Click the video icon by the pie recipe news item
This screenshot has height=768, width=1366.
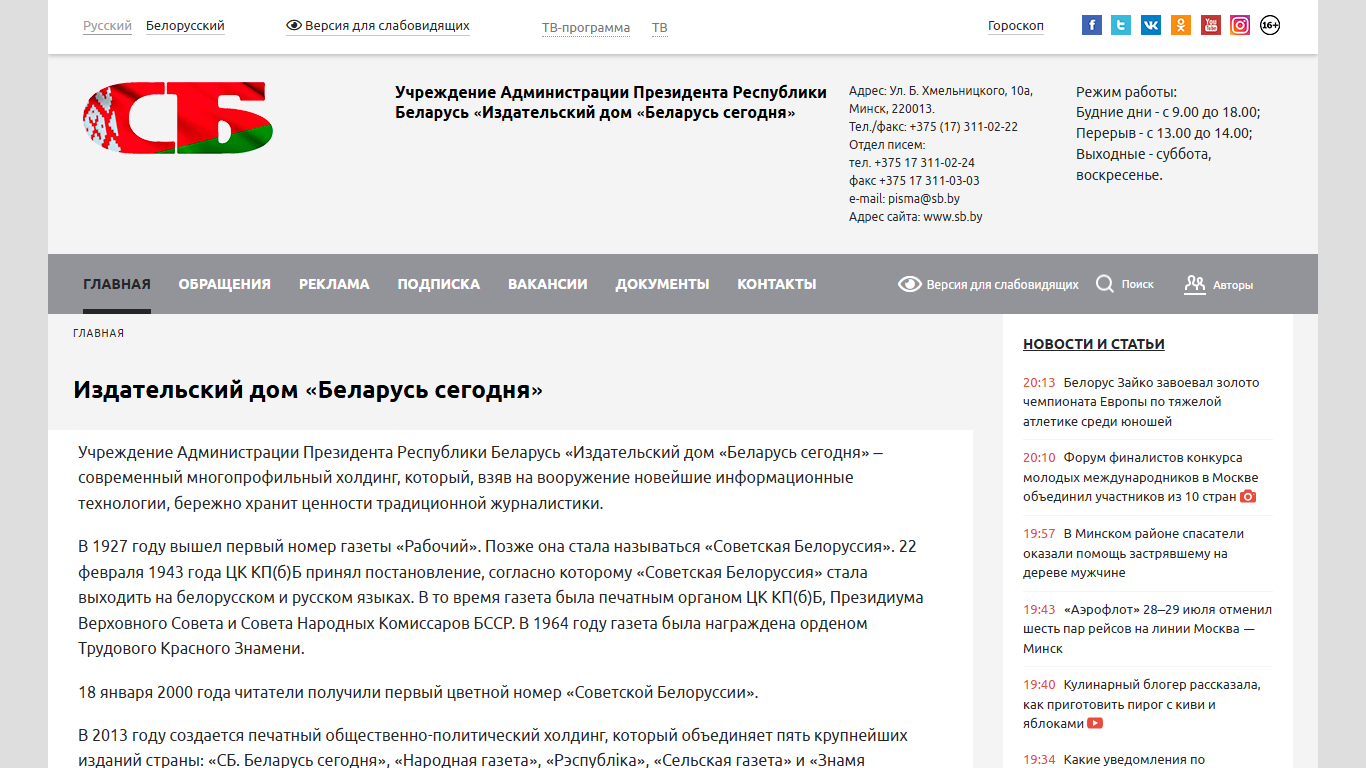tap(1095, 723)
